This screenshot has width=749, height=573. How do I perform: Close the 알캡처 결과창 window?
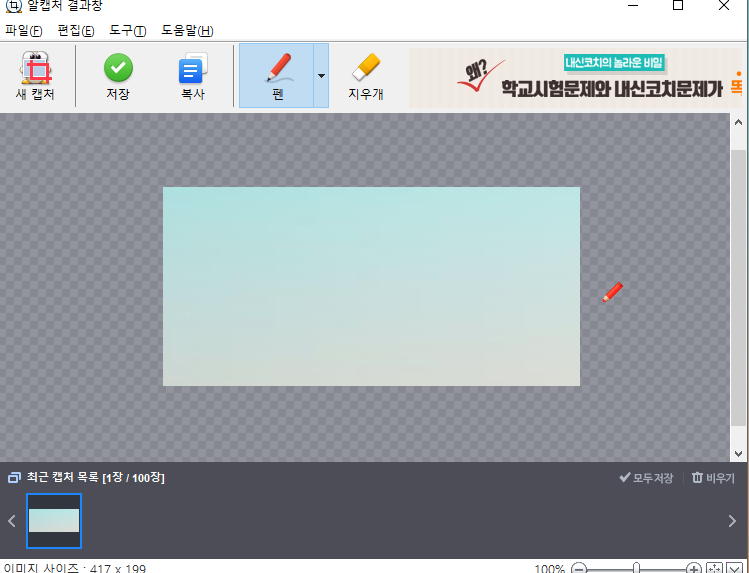point(724,6)
